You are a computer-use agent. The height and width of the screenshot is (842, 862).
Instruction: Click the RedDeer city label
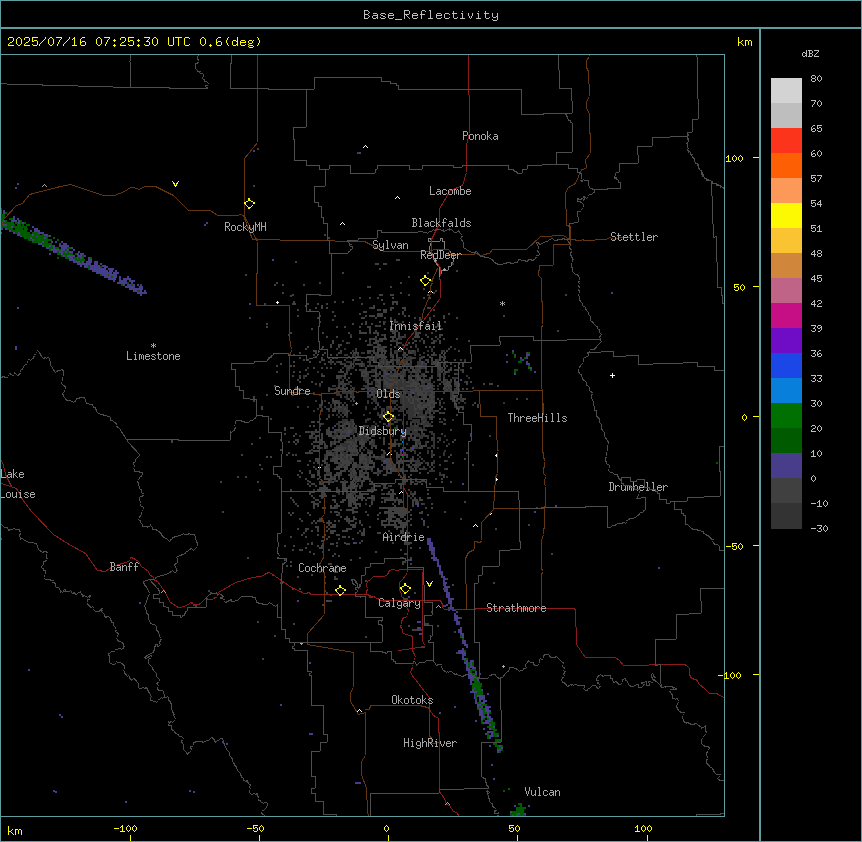(440, 255)
